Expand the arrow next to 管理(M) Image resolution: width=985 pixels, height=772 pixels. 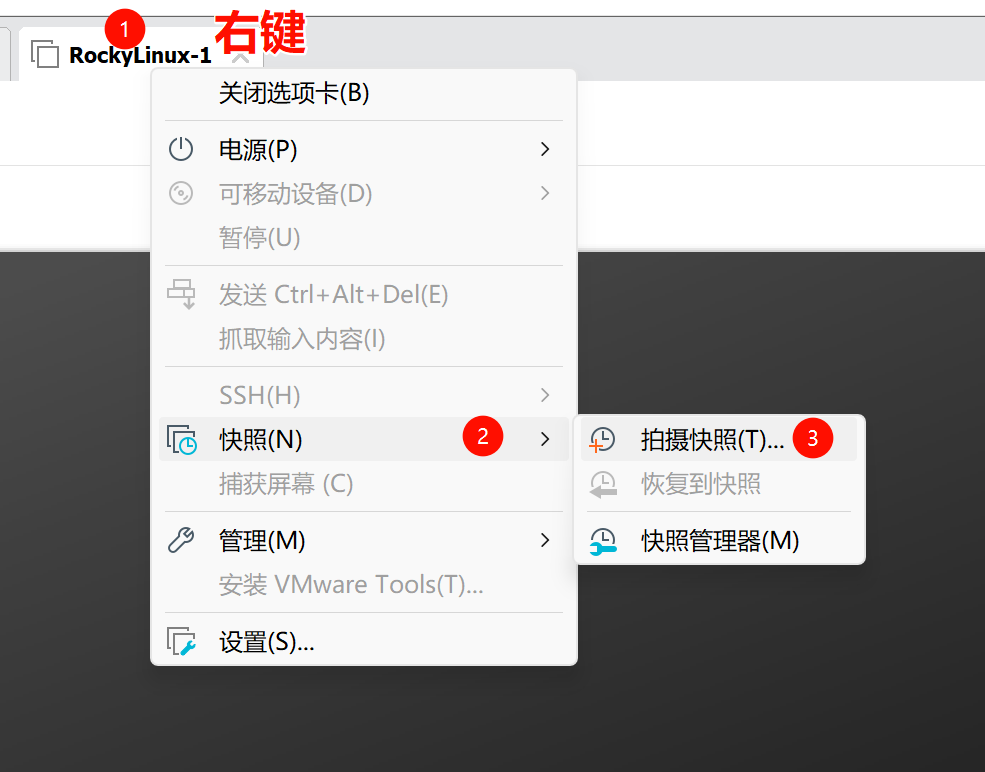pos(545,540)
